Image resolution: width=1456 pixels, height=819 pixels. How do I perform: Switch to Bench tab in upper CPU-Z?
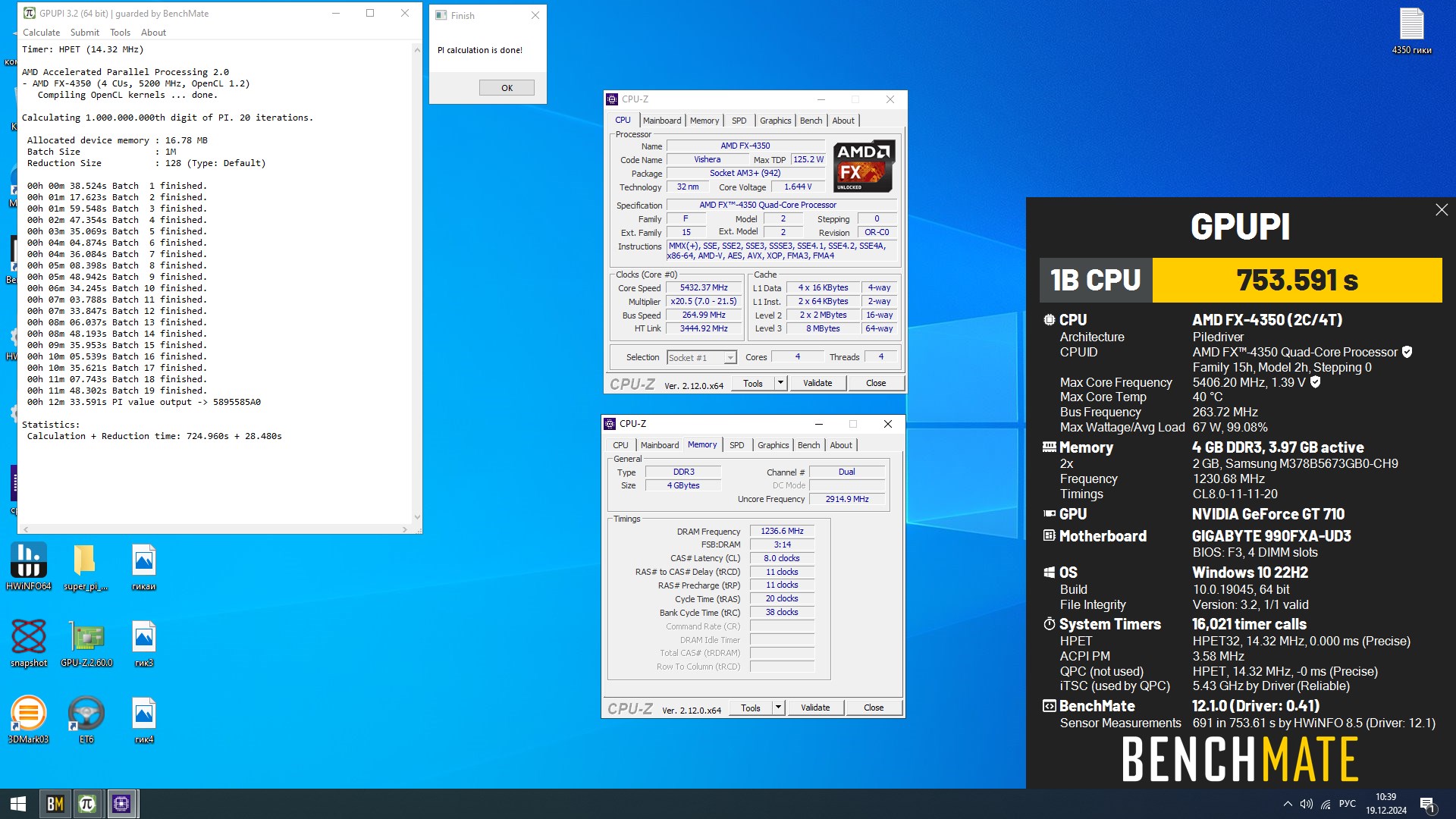[x=811, y=121]
